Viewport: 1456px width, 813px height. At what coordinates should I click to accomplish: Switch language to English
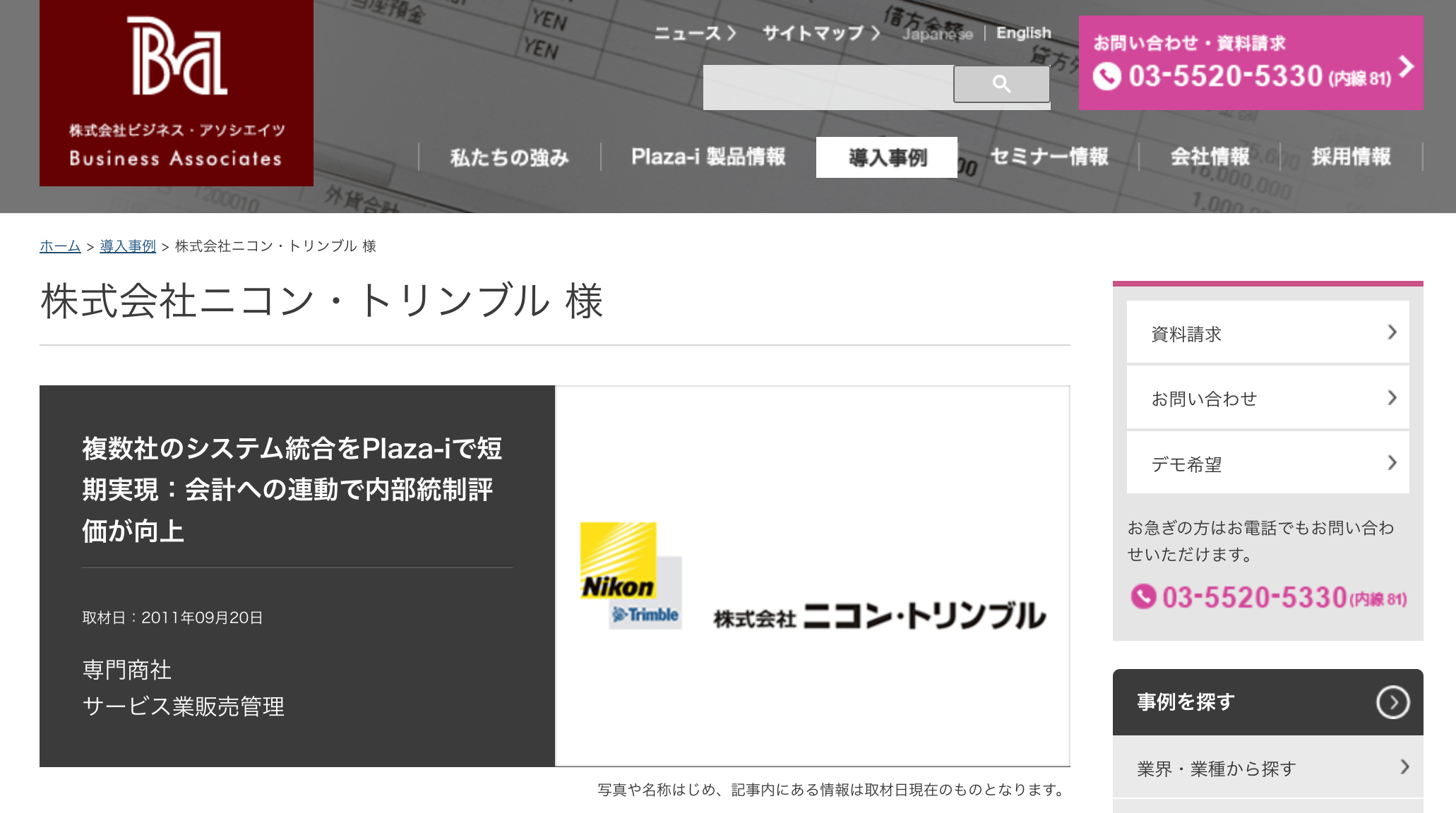[1023, 33]
